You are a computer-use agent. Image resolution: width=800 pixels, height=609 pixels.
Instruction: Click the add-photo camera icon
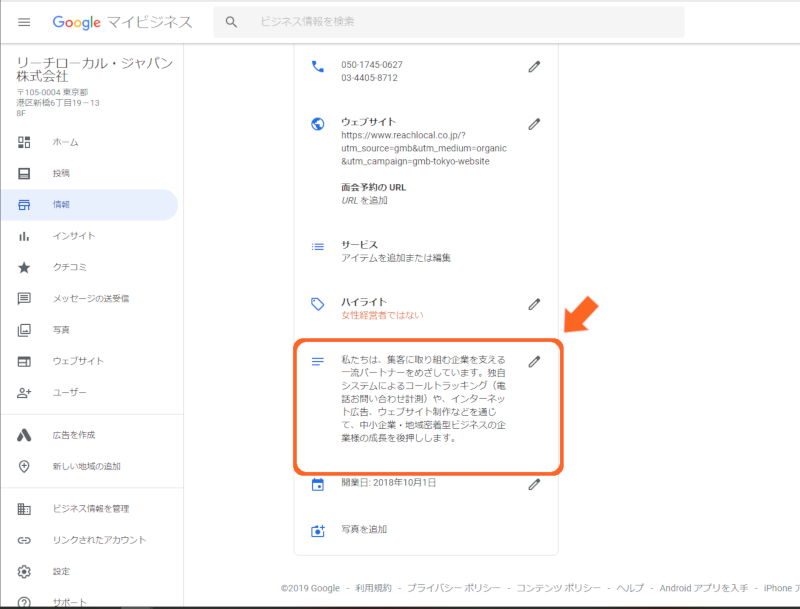click(x=318, y=531)
